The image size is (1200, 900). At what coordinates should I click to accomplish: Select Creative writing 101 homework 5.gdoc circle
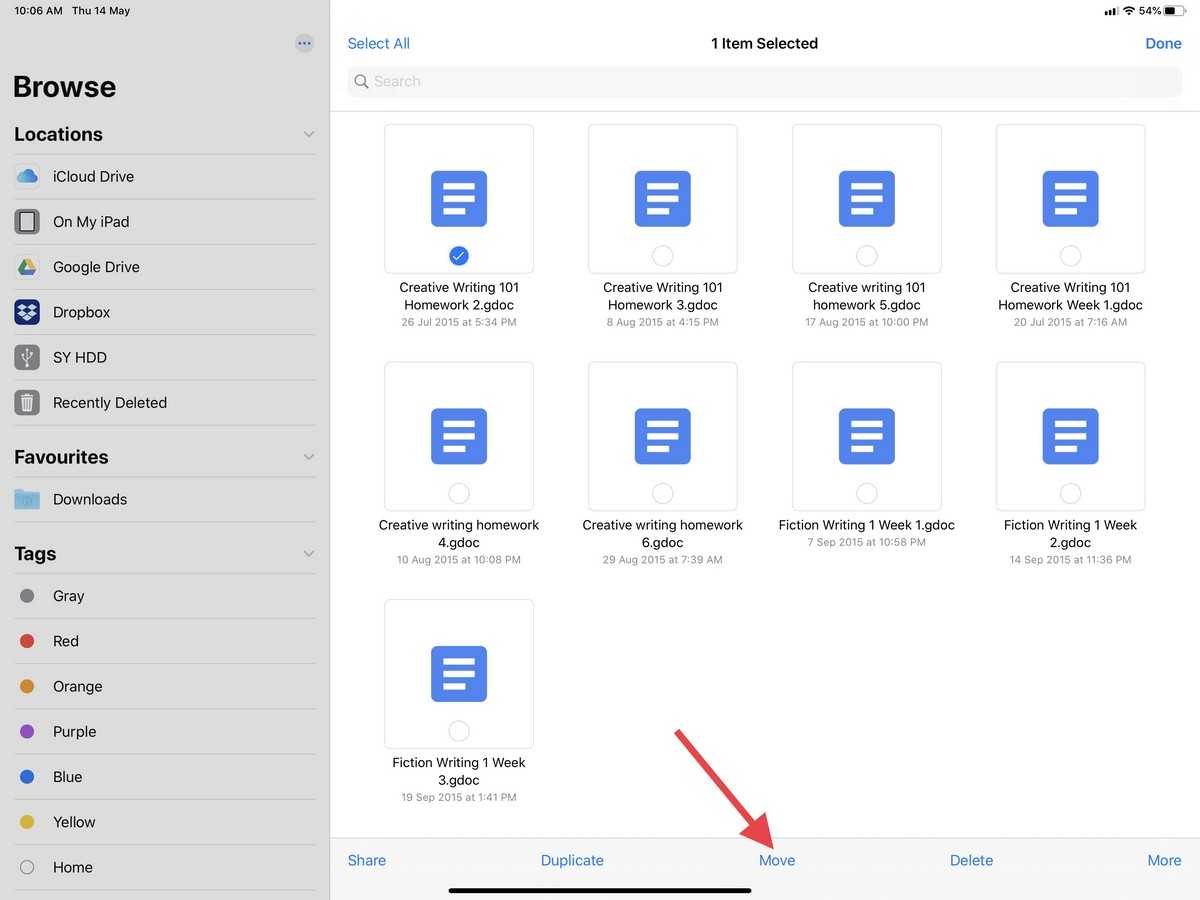tap(867, 256)
